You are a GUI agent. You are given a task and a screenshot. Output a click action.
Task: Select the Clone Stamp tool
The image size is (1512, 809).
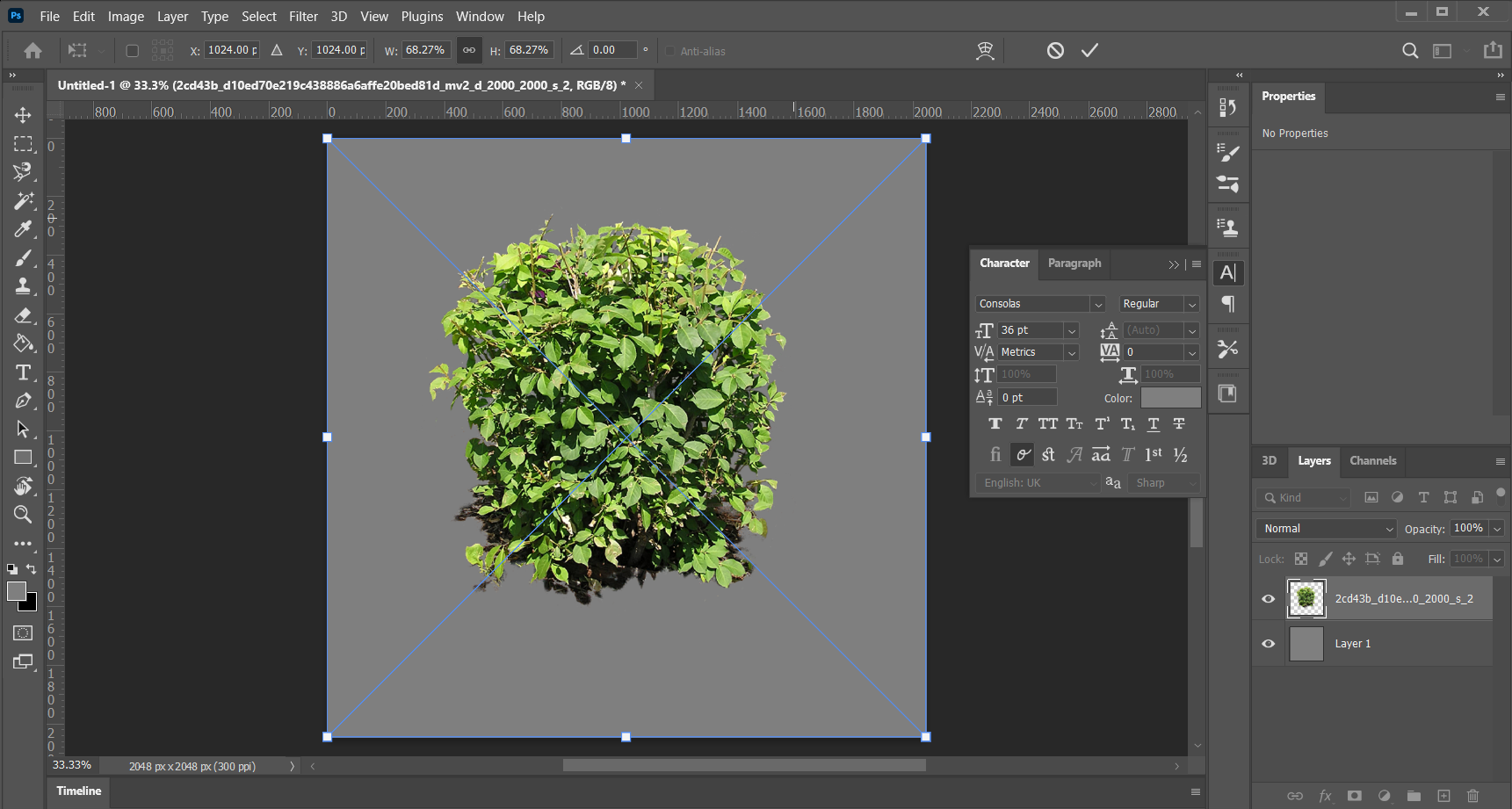pyautogui.click(x=23, y=286)
